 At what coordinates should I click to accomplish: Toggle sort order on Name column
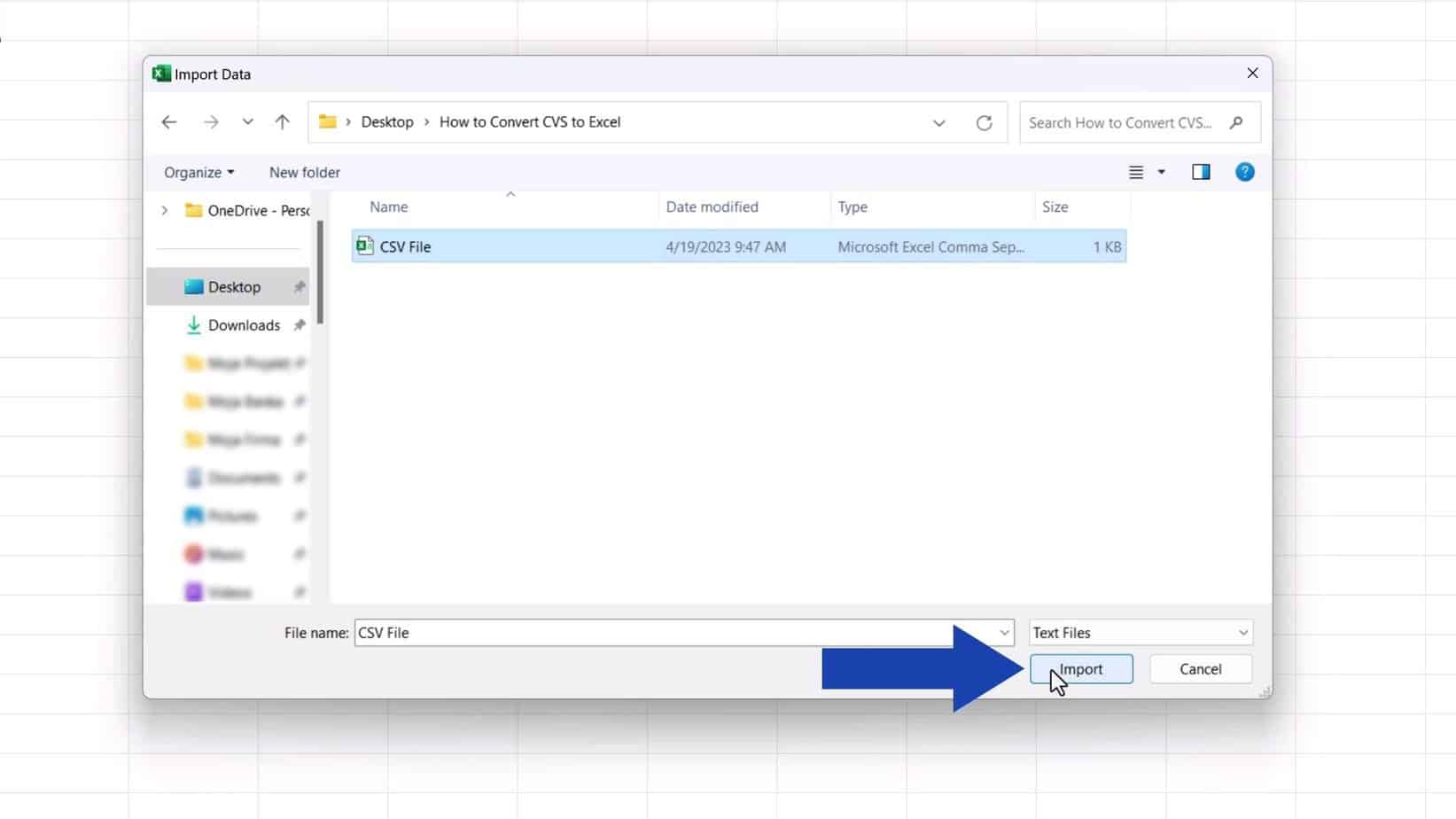click(388, 207)
